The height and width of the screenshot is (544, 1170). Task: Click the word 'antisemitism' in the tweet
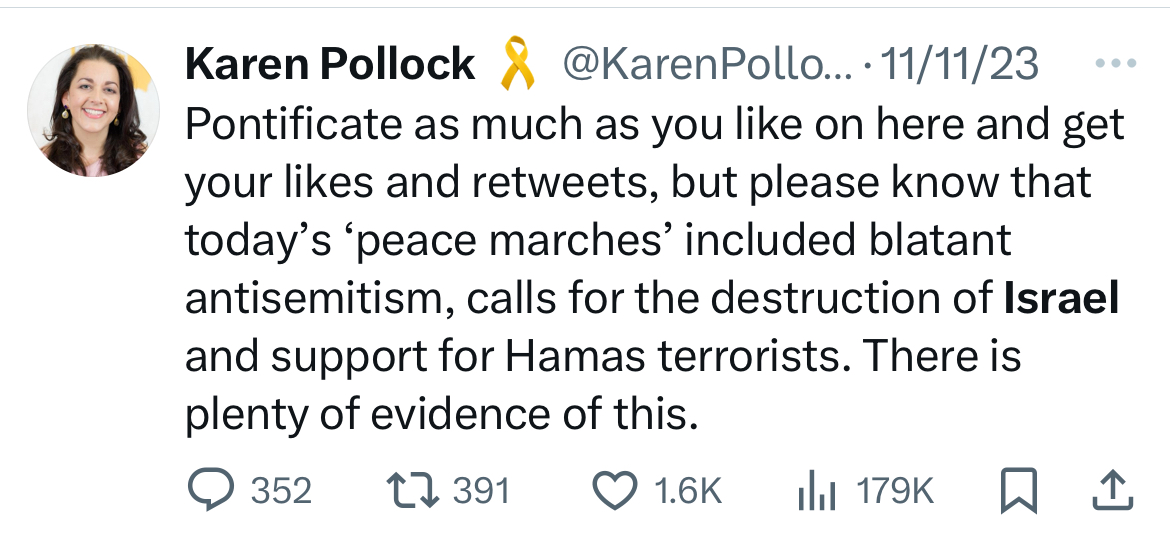320,297
